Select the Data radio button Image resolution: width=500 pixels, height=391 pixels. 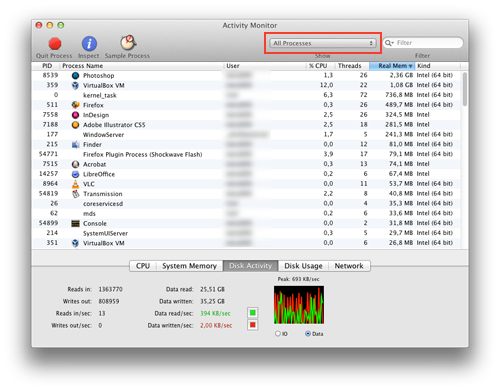pos(308,333)
